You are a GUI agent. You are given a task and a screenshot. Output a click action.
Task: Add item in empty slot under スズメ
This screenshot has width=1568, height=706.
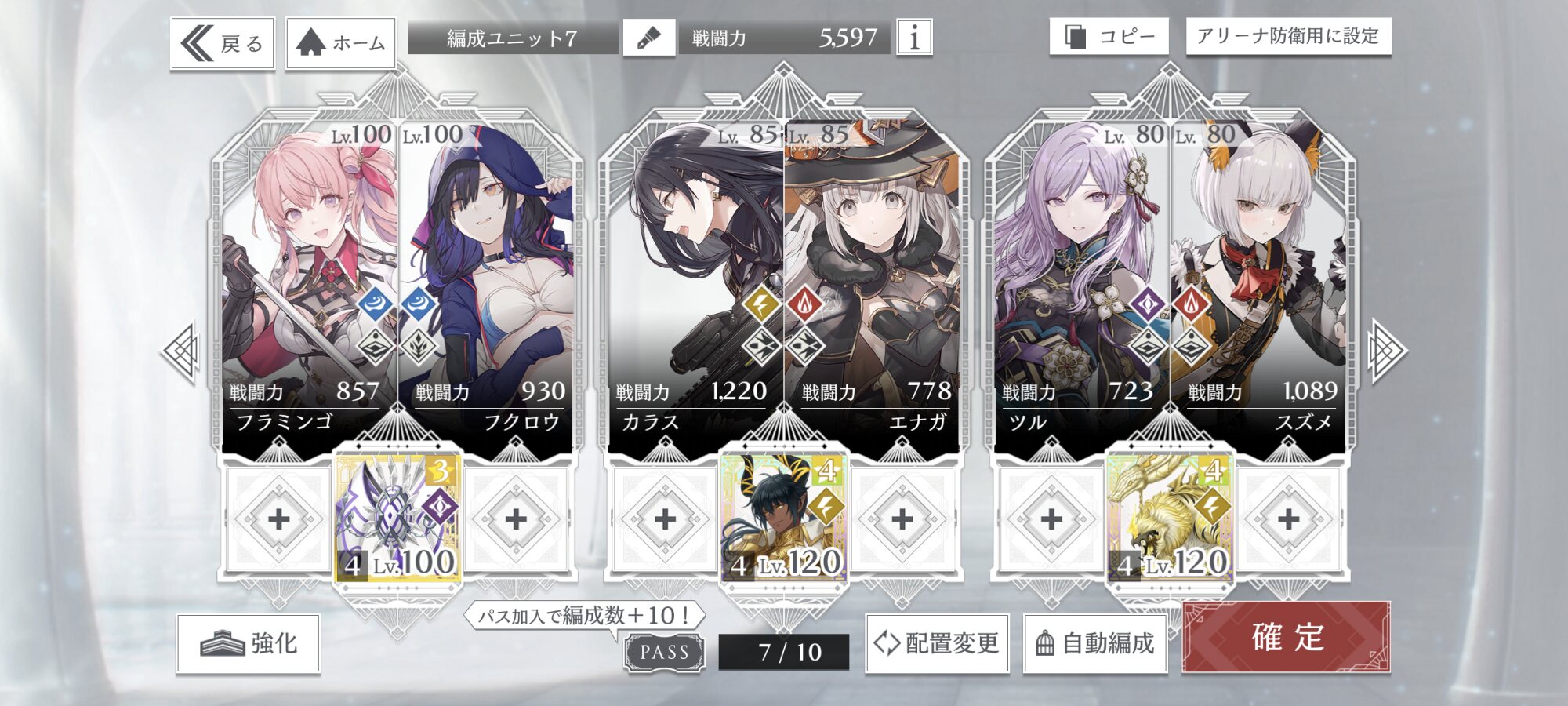1288,519
